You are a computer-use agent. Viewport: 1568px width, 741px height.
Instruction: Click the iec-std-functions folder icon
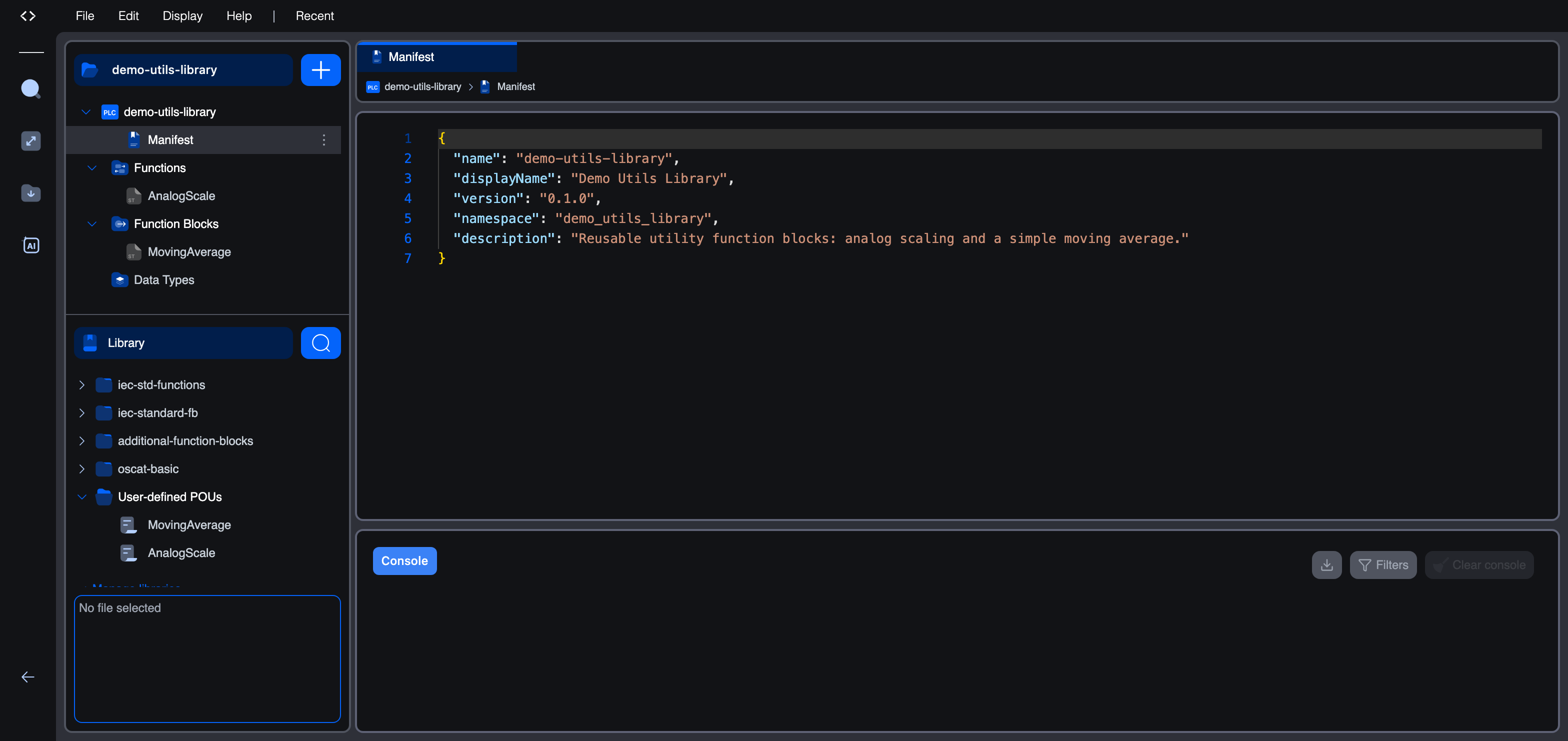tap(104, 385)
